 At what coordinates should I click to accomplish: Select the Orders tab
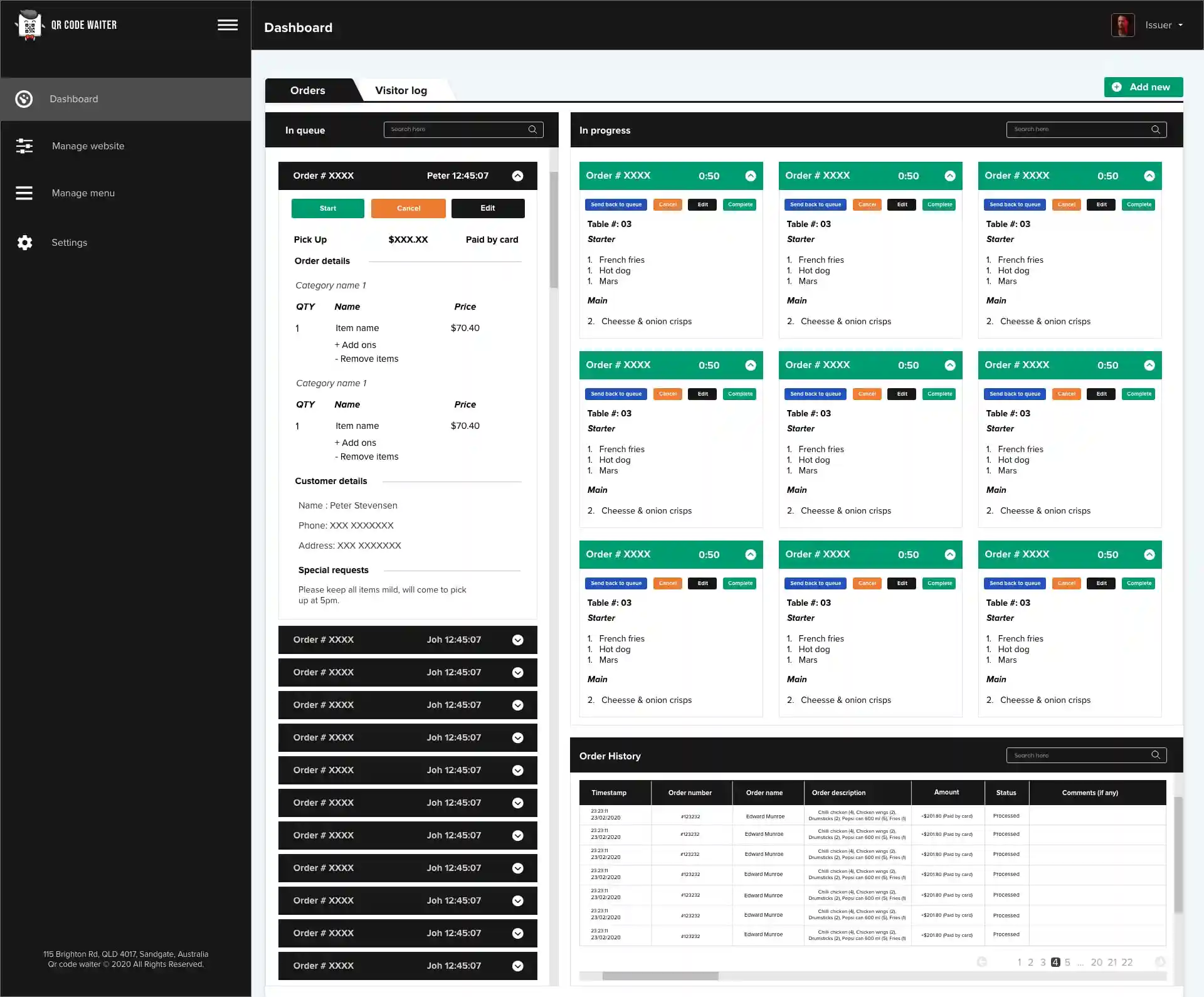307,90
